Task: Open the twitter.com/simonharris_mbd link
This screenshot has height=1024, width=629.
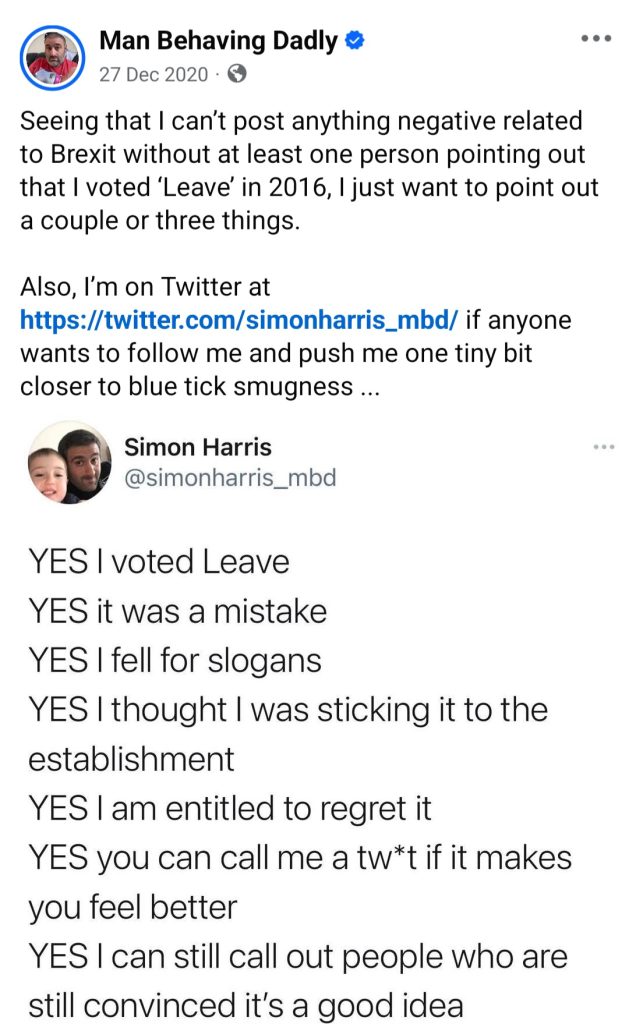Action: (240, 322)
